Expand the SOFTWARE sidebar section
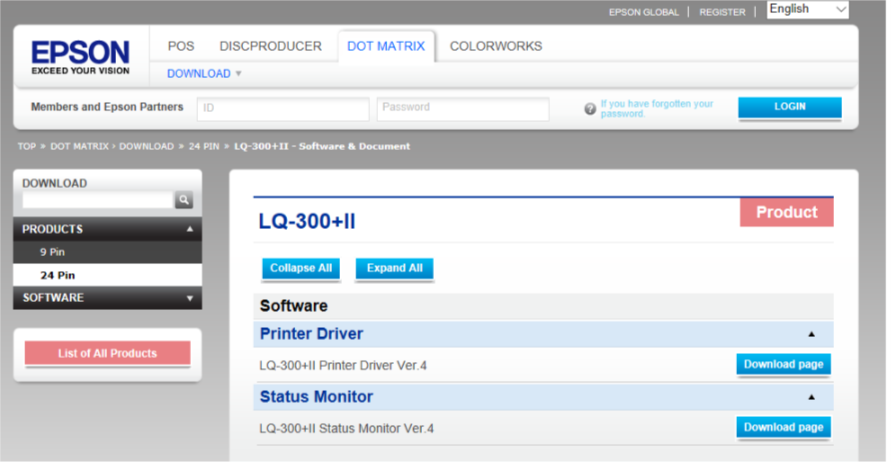 (x=107, y=298)
